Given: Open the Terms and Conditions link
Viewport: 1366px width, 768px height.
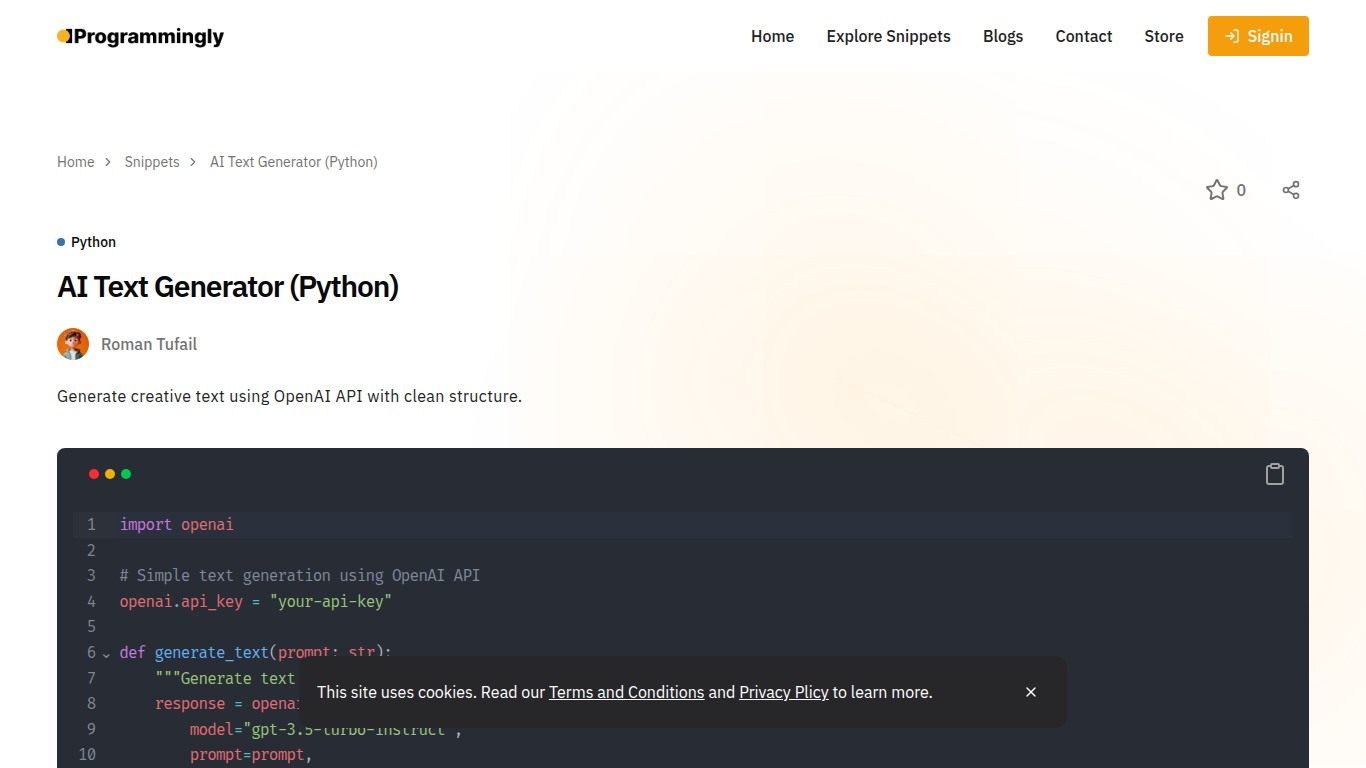Looking at the screenshot, I should pyautogui.click(x=626, y=692).
